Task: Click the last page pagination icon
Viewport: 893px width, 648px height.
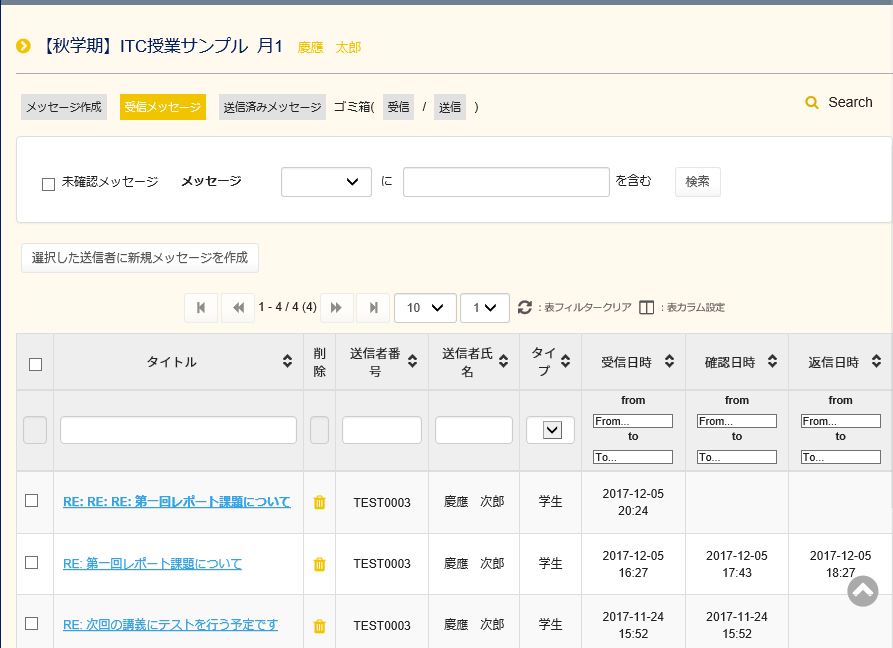Action: (x=373, y=308)
